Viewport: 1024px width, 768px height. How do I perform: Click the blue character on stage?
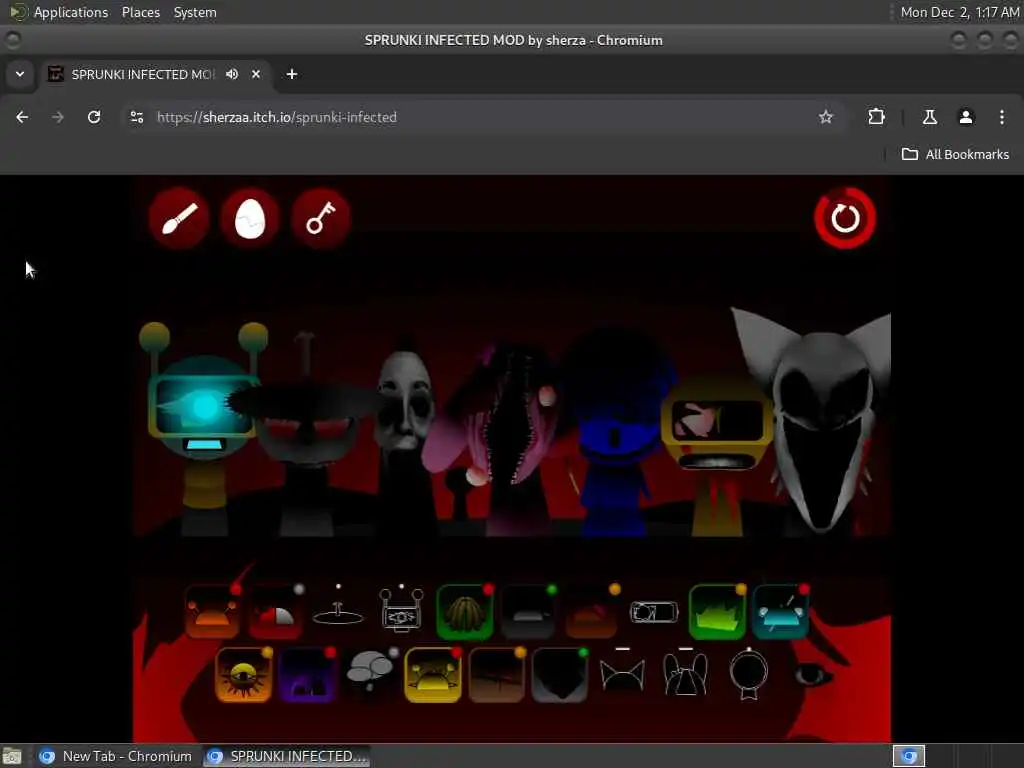[615, 434]
